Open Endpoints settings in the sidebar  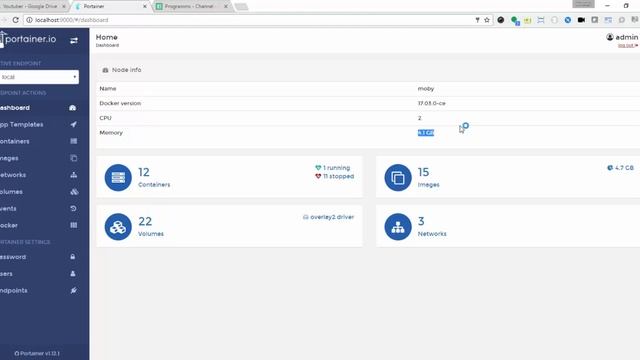pos(44,290)
